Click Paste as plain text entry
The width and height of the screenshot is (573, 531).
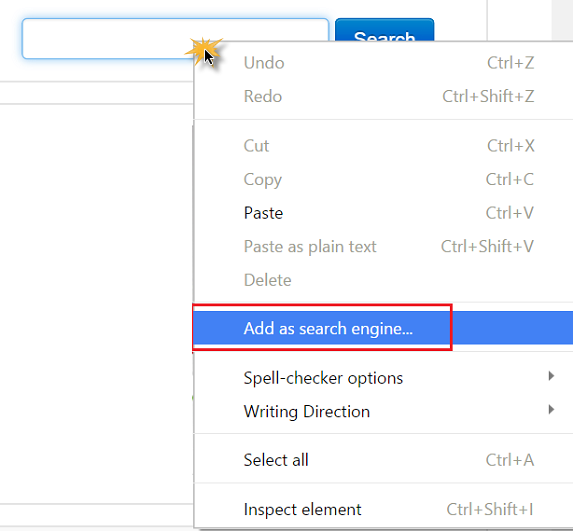[383, 246]
